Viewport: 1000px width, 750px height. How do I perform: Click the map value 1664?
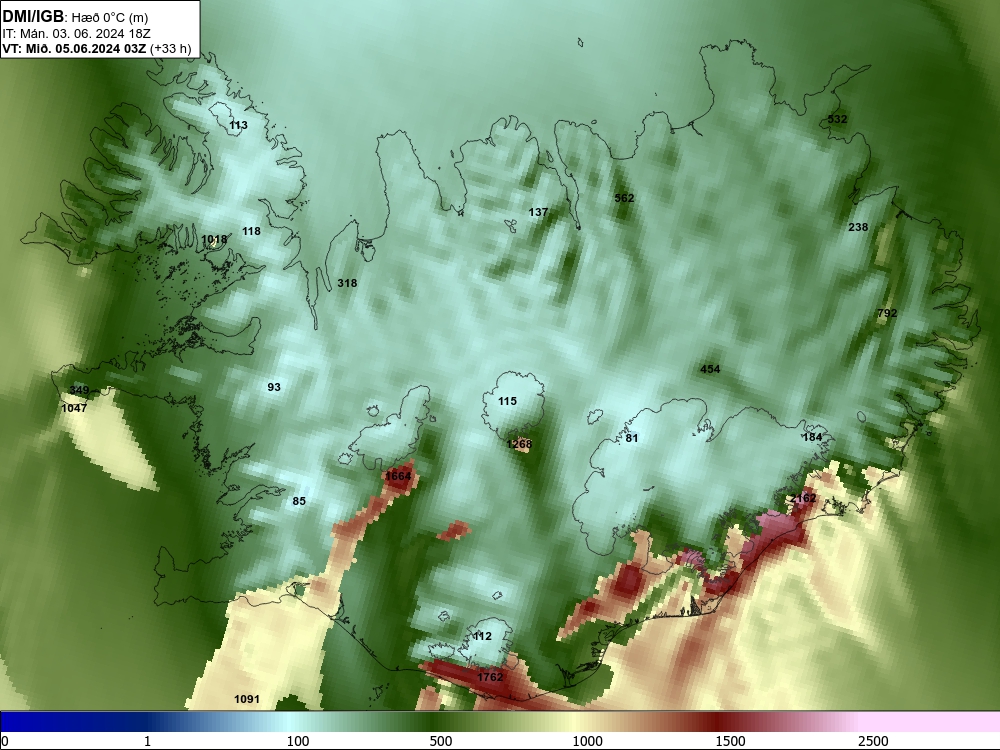click(x=399, y=476)
